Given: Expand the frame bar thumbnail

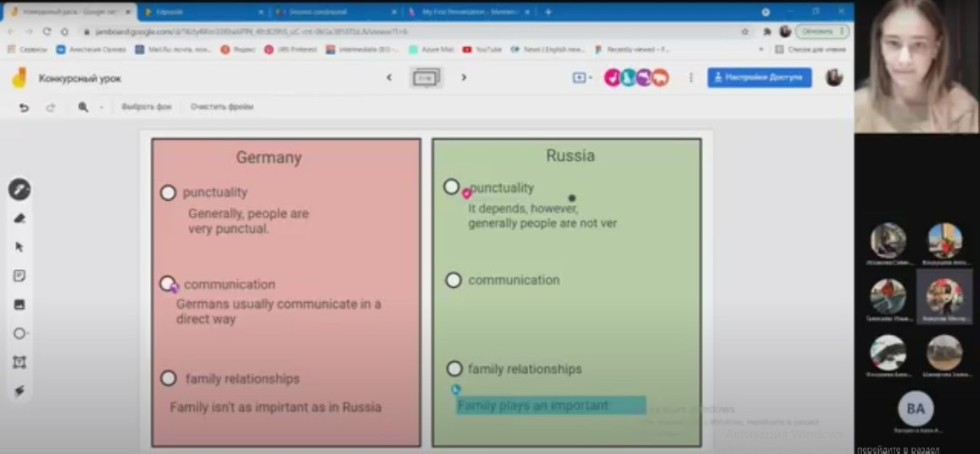Looking at the screenshot, I should click(427, 78).
